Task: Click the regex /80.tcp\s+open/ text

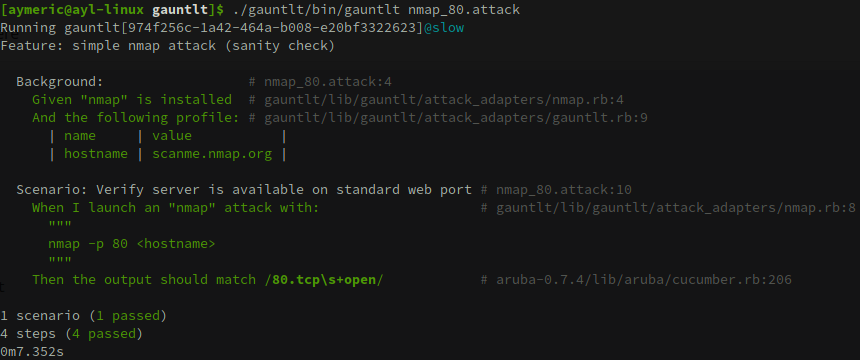Action: tap(324, 280)
